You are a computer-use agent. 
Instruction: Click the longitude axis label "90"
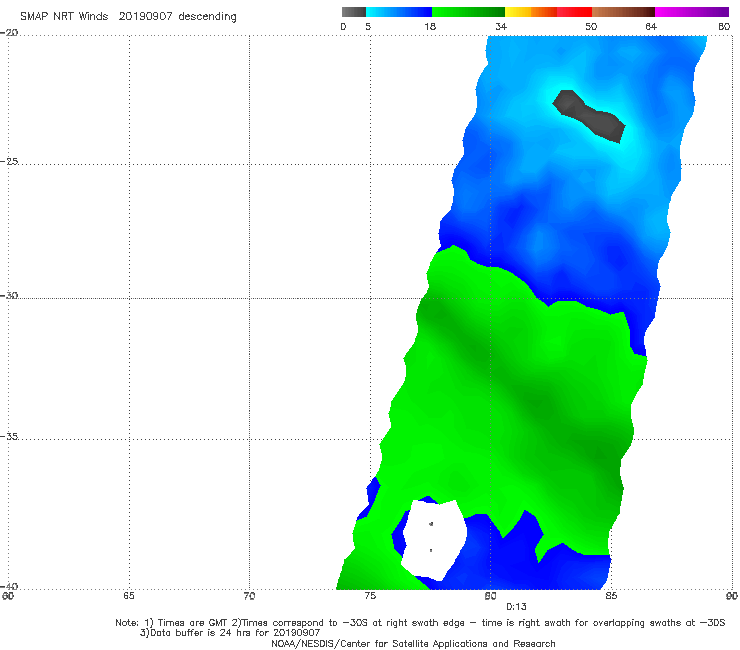732,596
